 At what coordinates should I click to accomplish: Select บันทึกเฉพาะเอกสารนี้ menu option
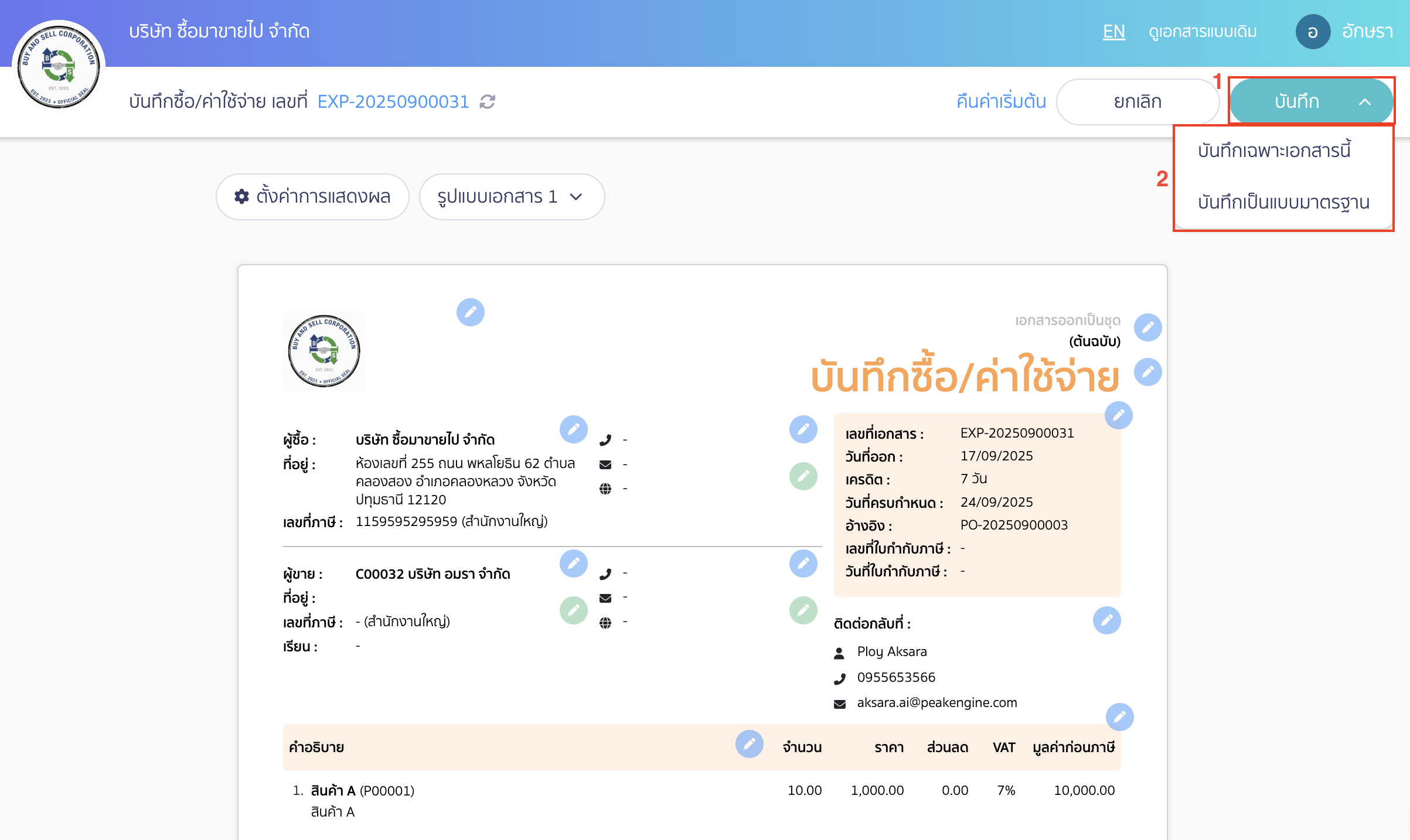(1274, 151)
